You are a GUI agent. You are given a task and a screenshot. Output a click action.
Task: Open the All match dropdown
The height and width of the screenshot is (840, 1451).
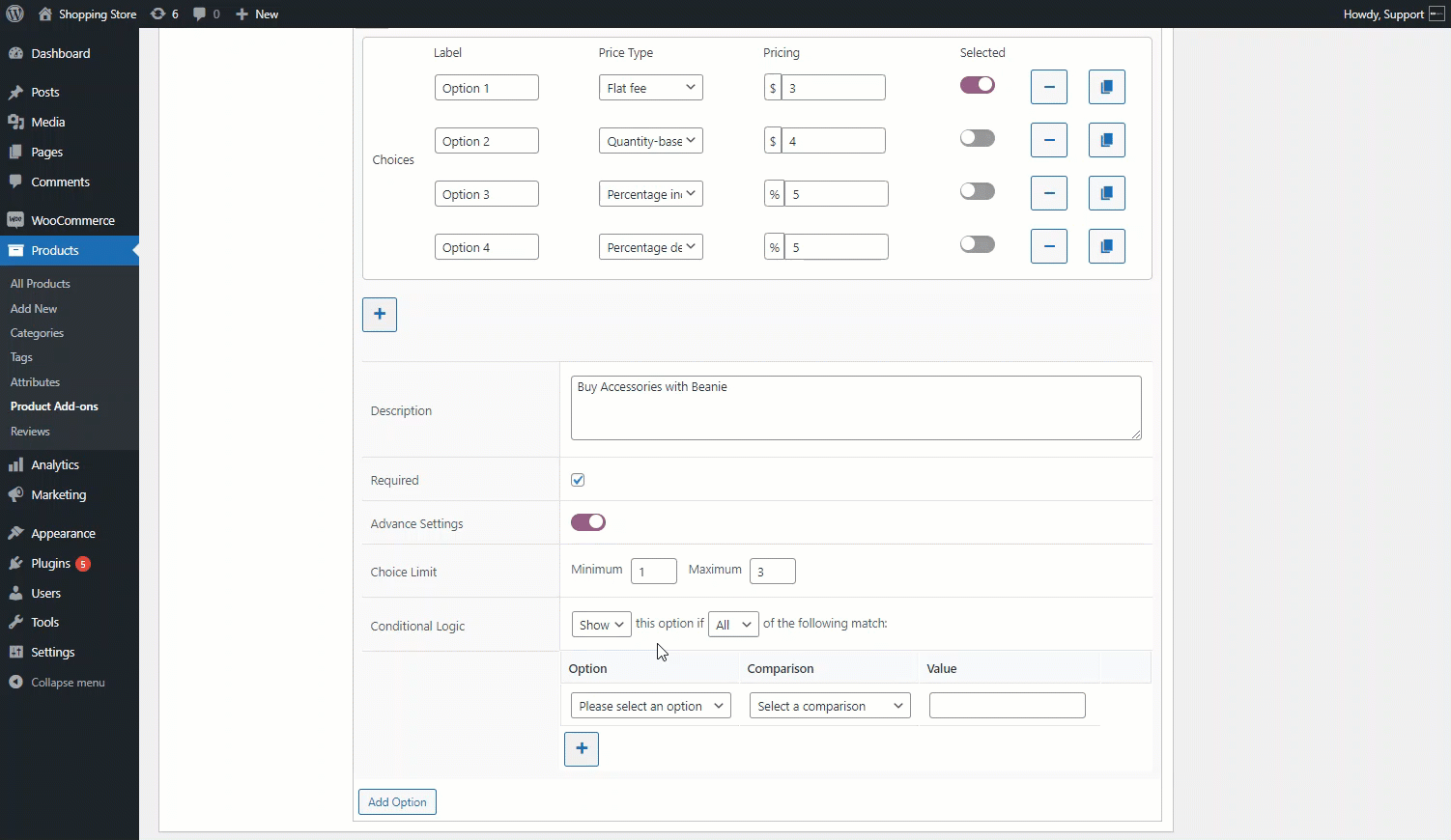(733, 625)
